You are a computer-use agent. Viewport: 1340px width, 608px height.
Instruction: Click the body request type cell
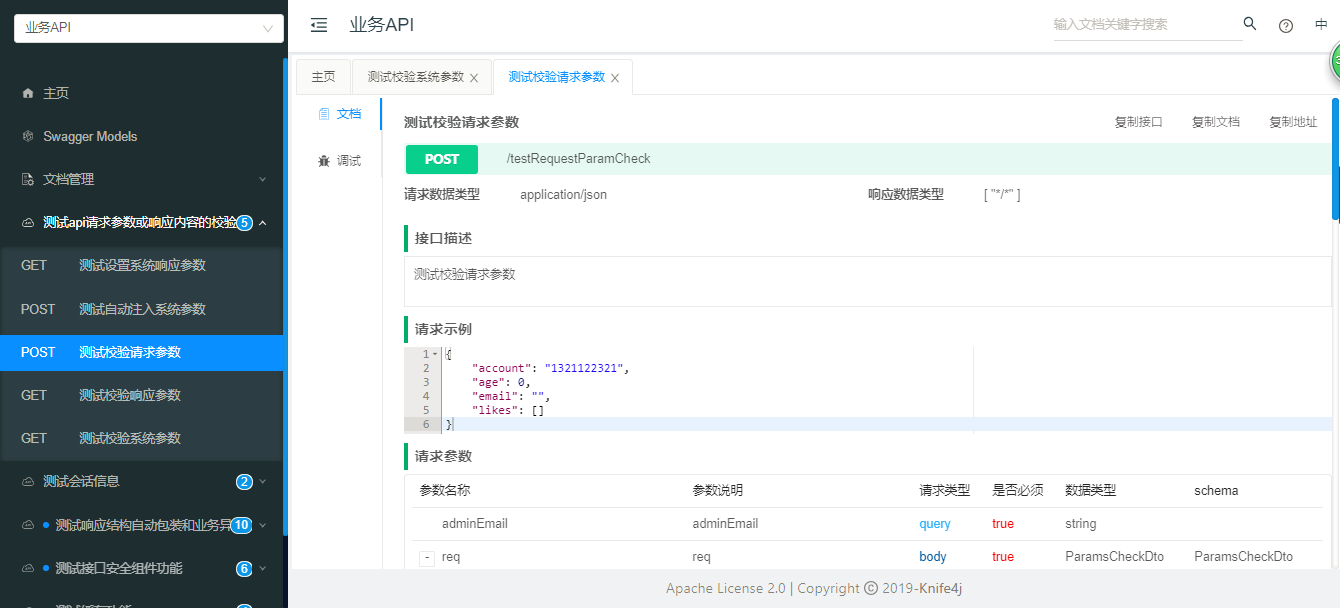(933, 557)
